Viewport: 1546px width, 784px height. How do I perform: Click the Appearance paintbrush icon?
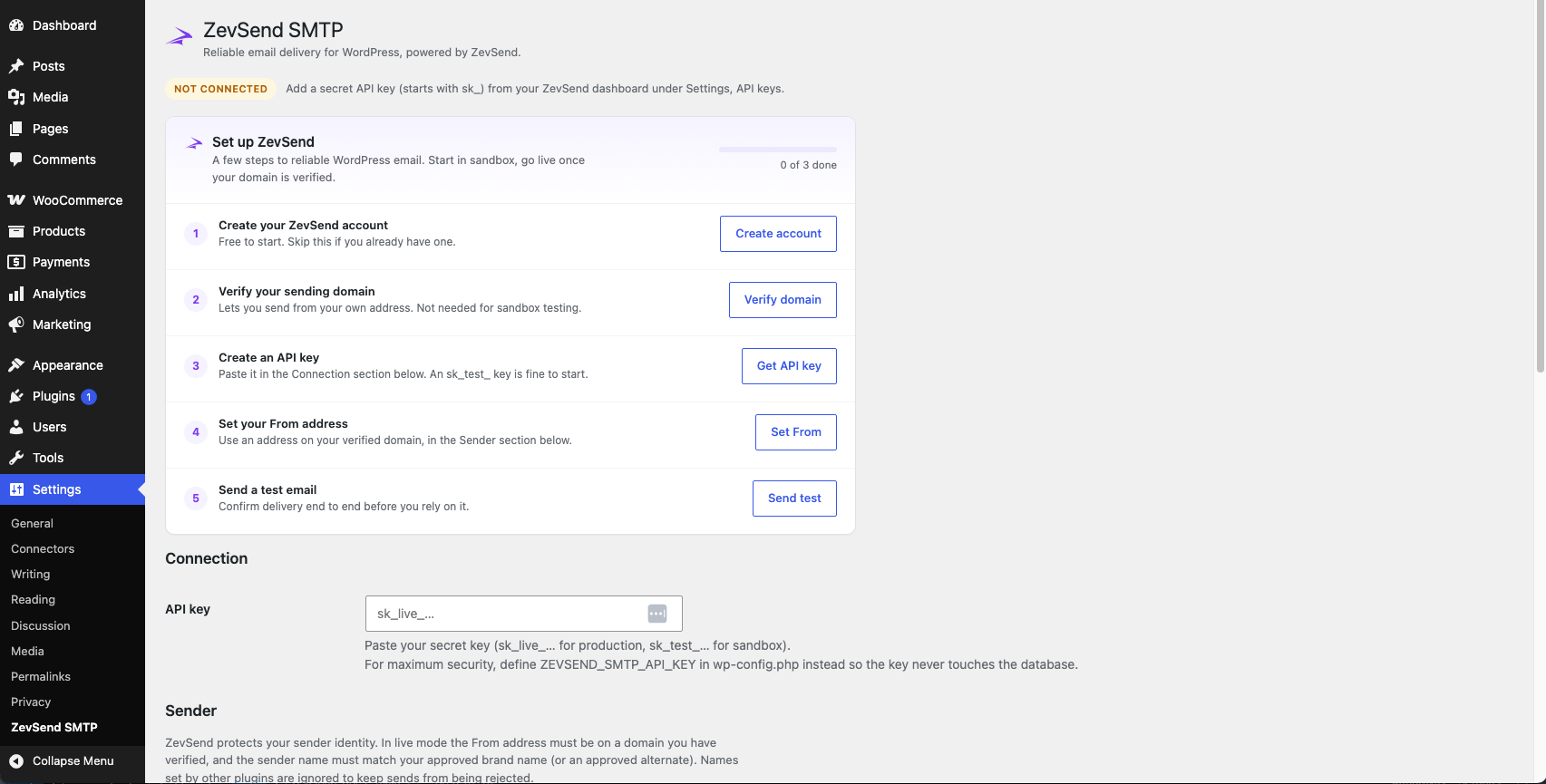(x=16, y=365)
